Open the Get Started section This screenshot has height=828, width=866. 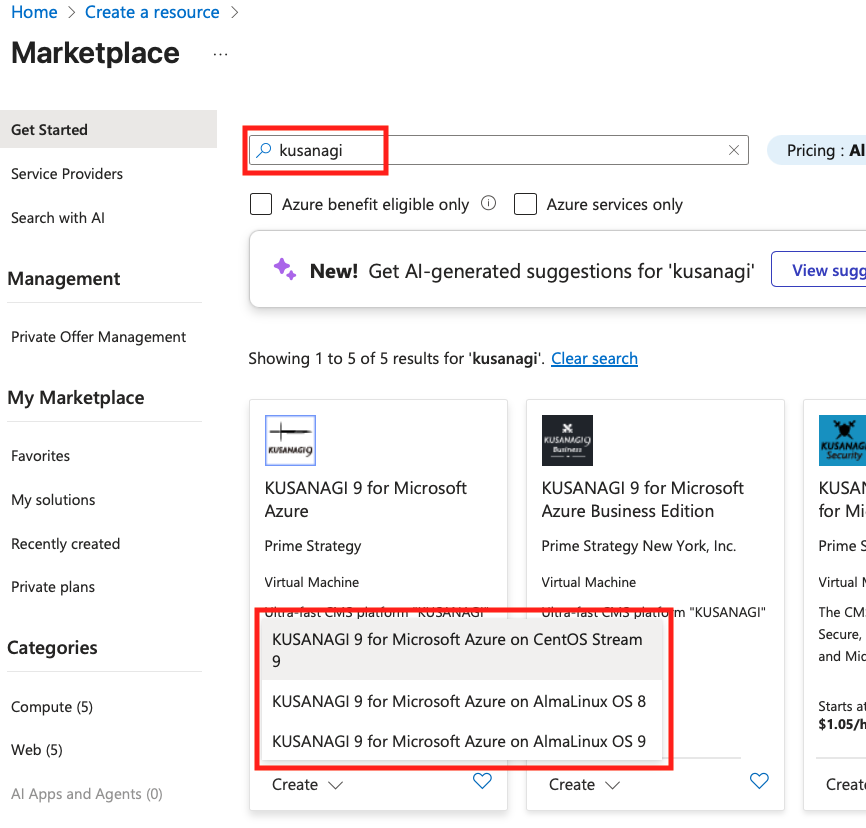[x=108, y=129]
